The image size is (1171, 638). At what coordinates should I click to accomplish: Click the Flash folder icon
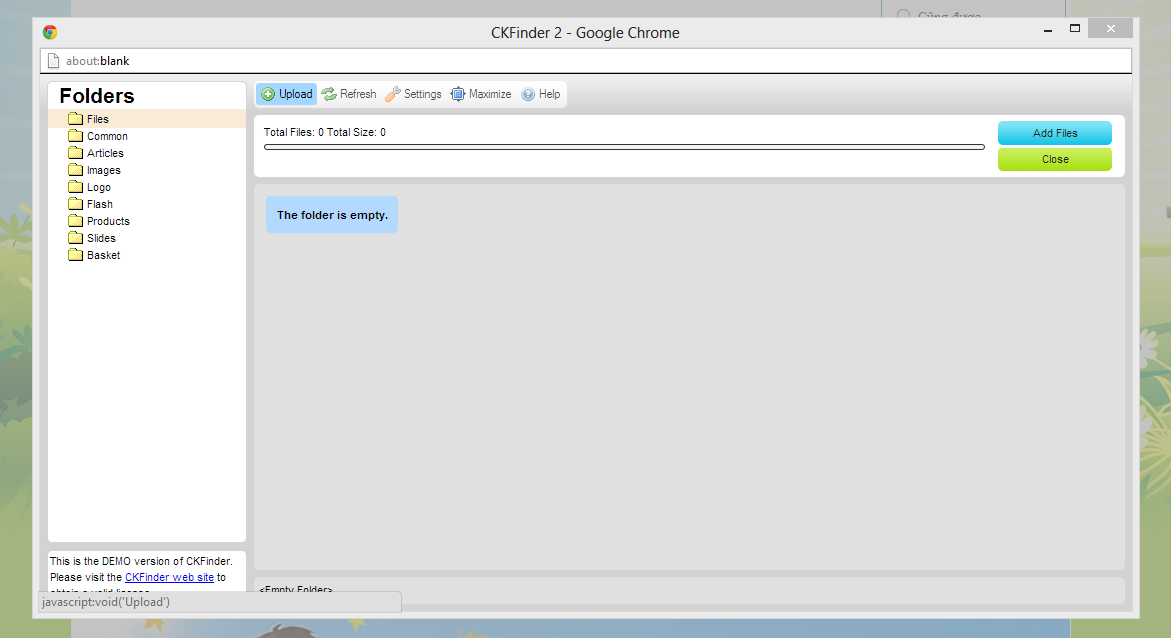coord(75,204)
